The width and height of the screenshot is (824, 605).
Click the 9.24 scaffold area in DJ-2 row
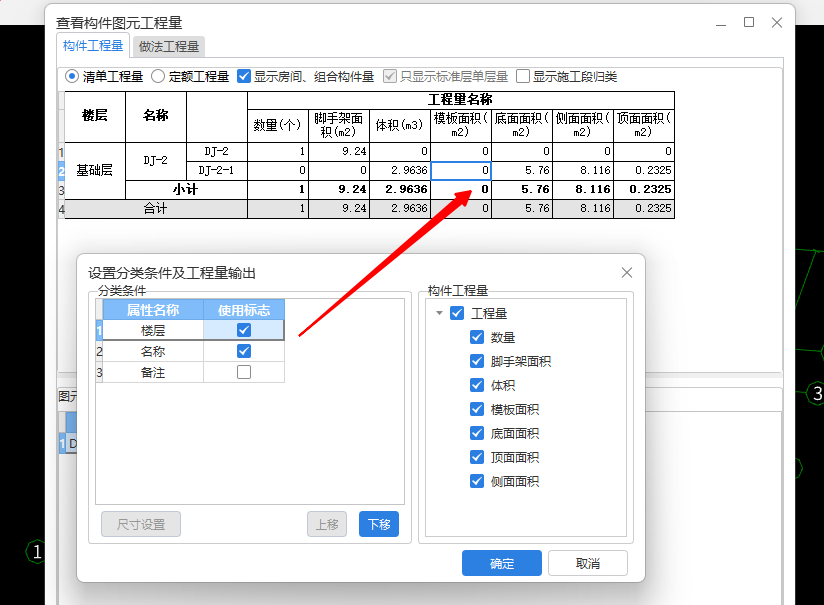339,151
